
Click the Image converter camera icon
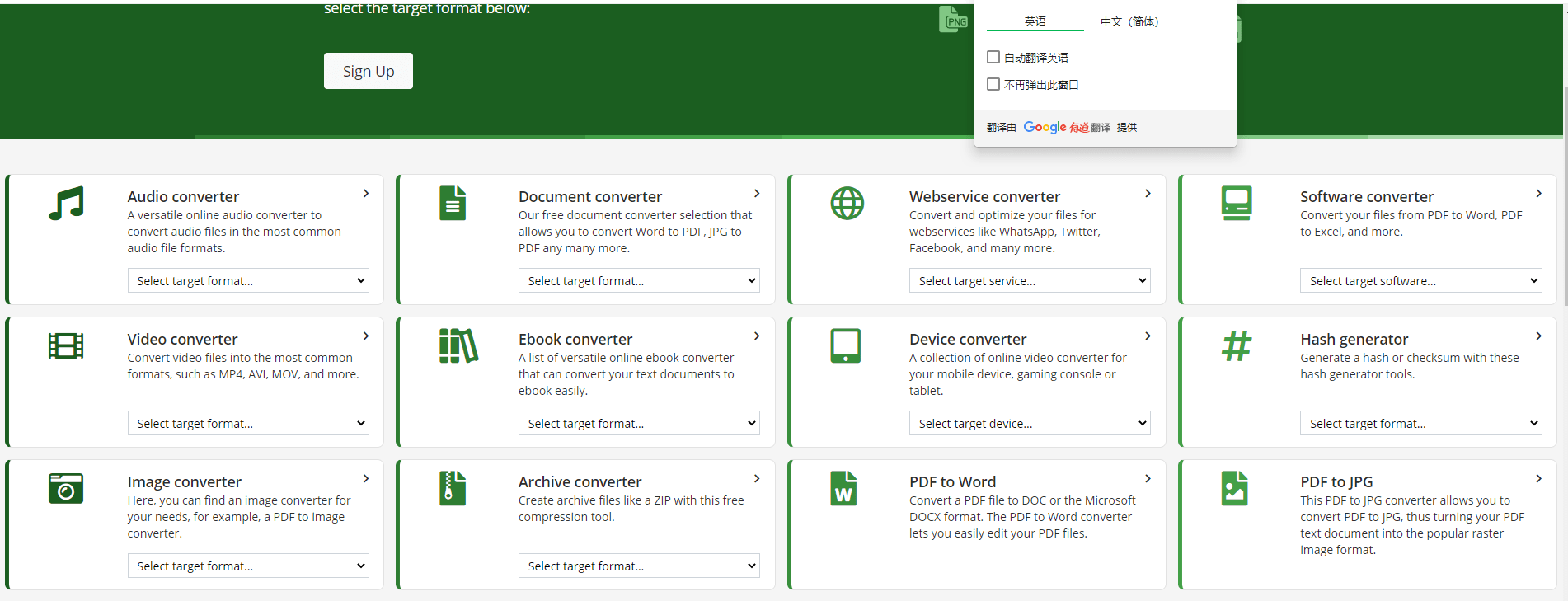pyautogui.click(x=66, y=488)
